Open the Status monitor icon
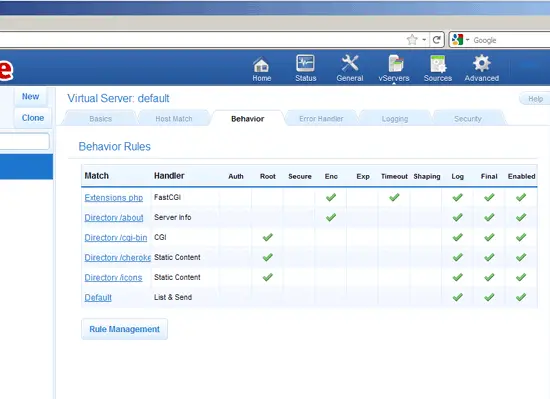Image resolution: width=550 pixels, height=399 pixels. pyautogui.click(x=305, y=63)
